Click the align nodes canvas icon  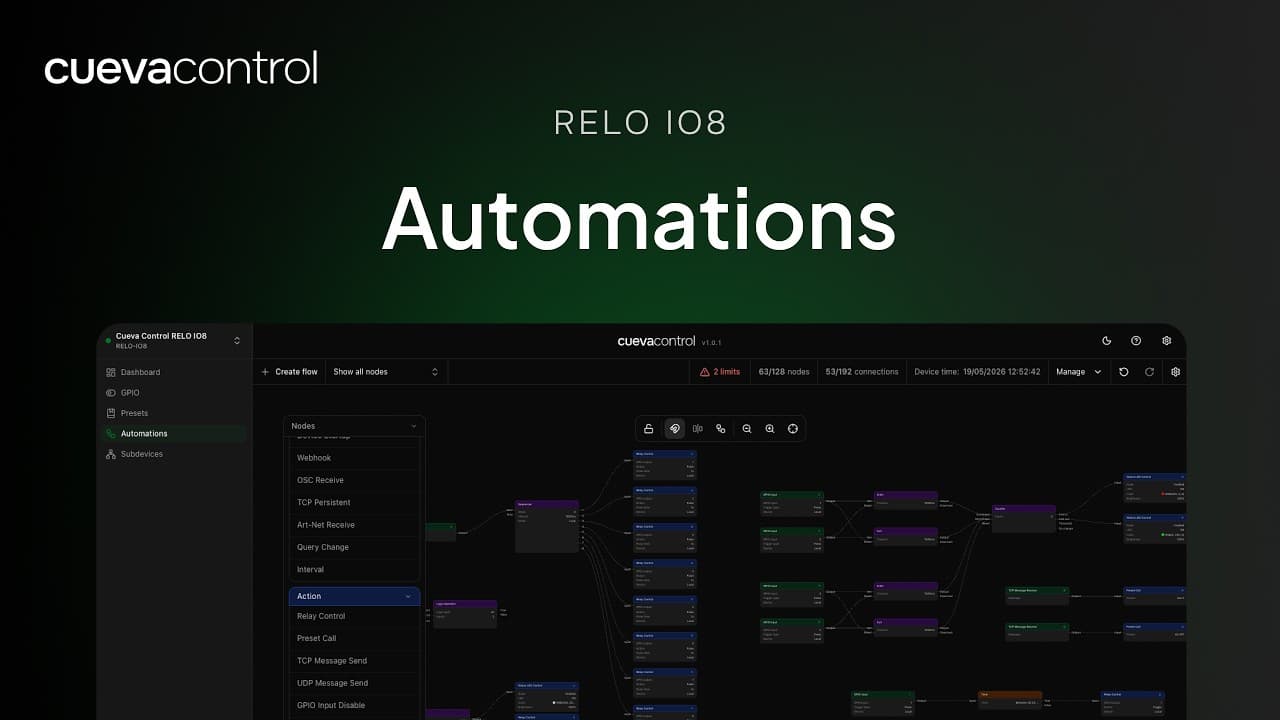coord(698,429)
